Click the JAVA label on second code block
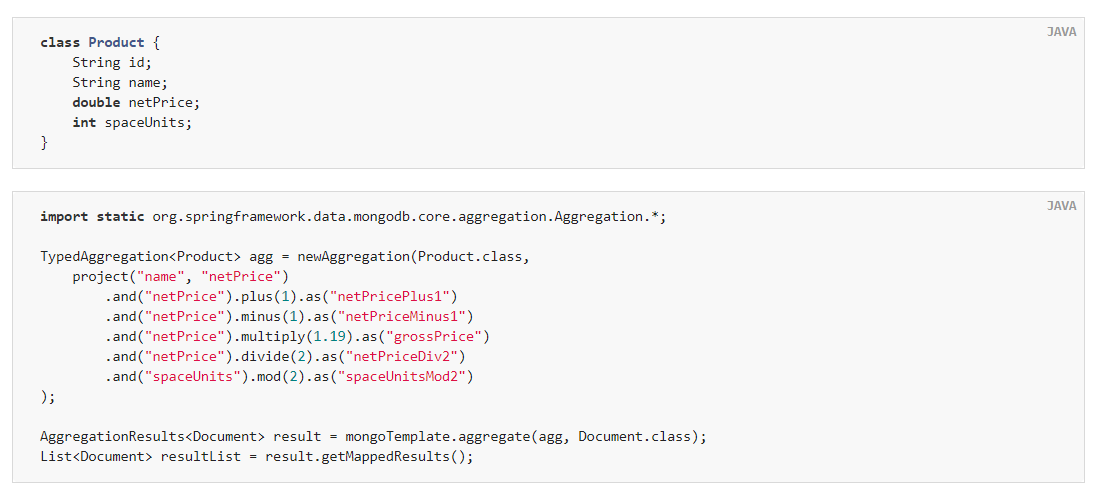 point(1061,206)
